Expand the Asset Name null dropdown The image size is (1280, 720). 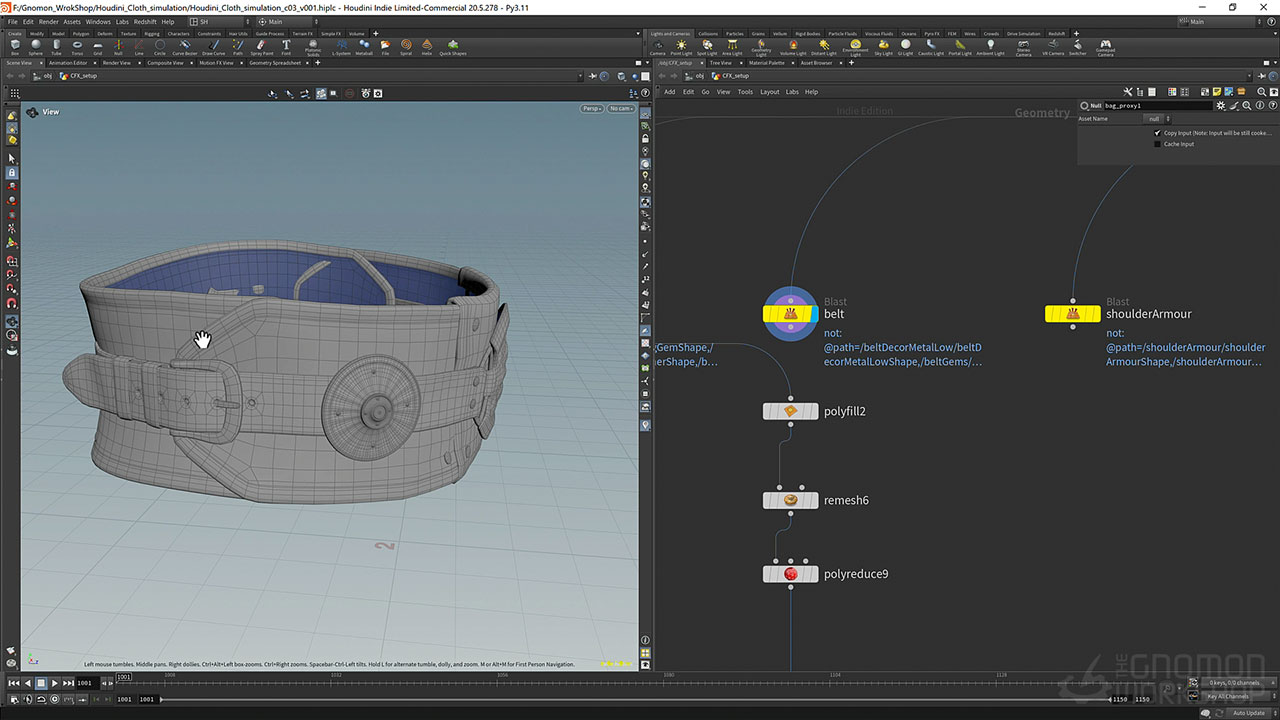pos(1156,119)
